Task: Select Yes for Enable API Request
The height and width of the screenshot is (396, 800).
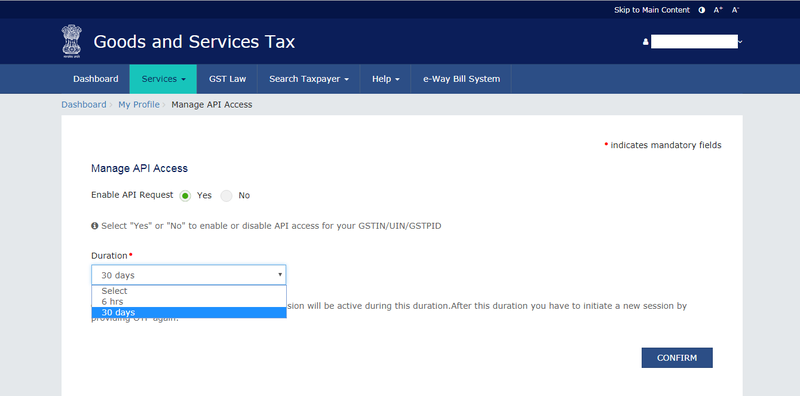Action: click(x=185, y=195)
